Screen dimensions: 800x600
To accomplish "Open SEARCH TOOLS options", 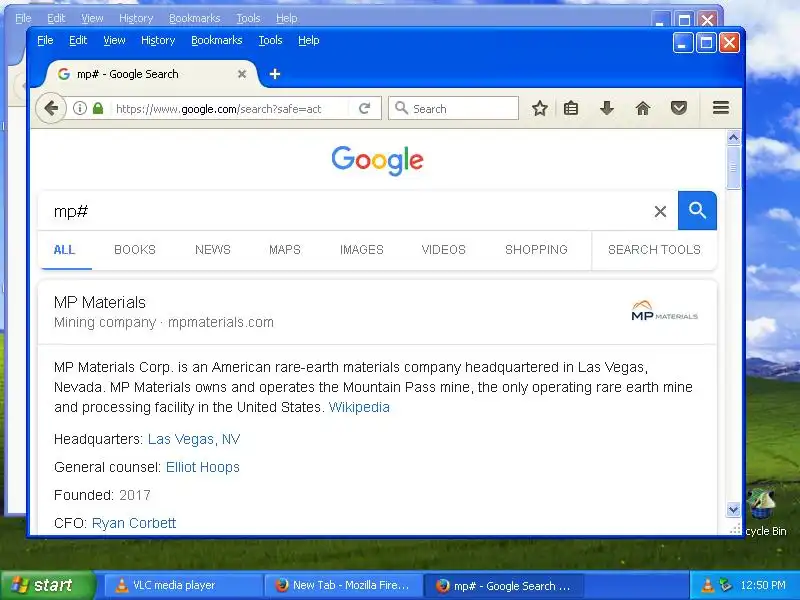I will [x=654, y=250].
